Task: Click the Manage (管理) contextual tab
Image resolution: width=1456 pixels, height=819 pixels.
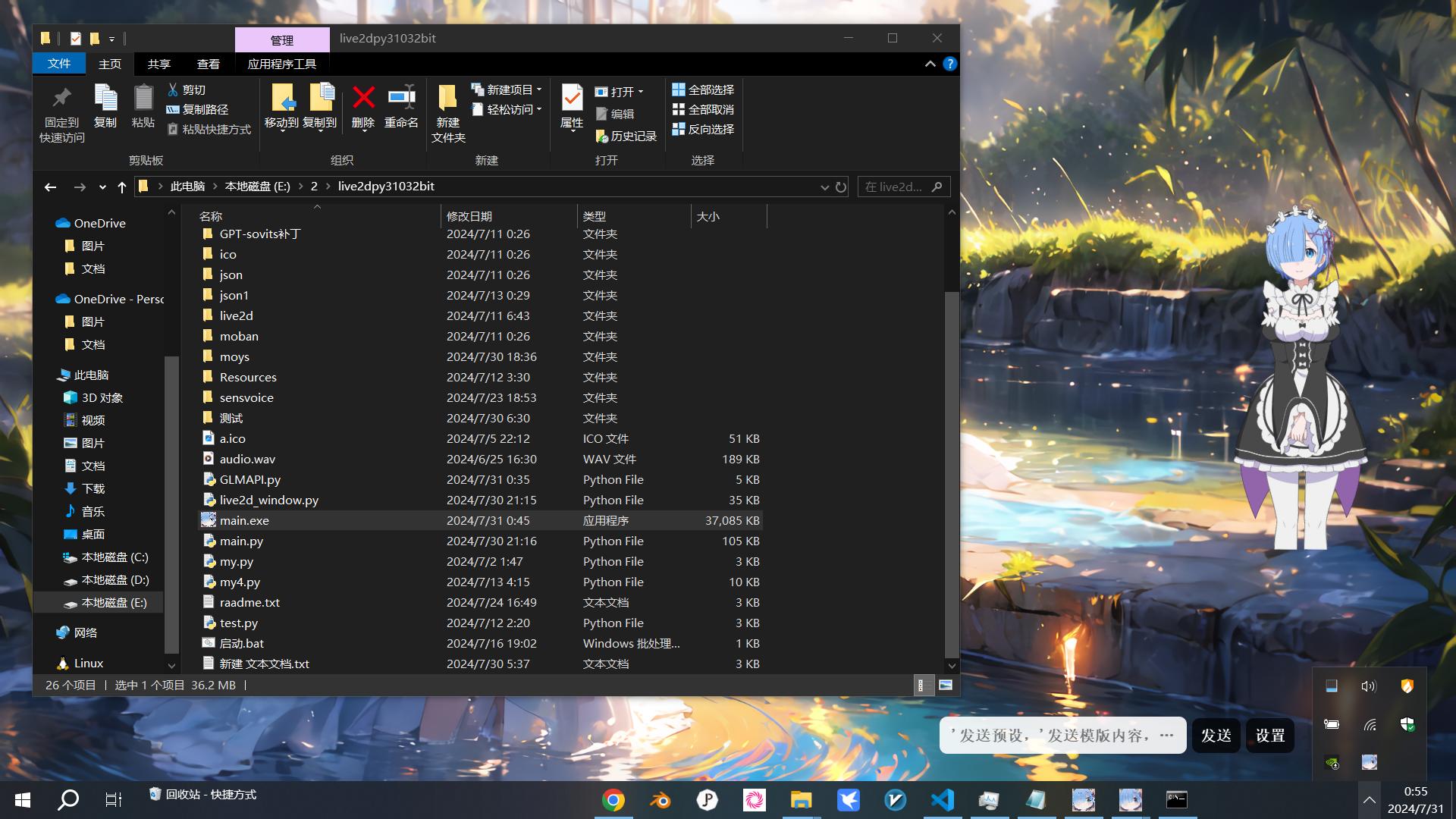Action: (282, 39)
